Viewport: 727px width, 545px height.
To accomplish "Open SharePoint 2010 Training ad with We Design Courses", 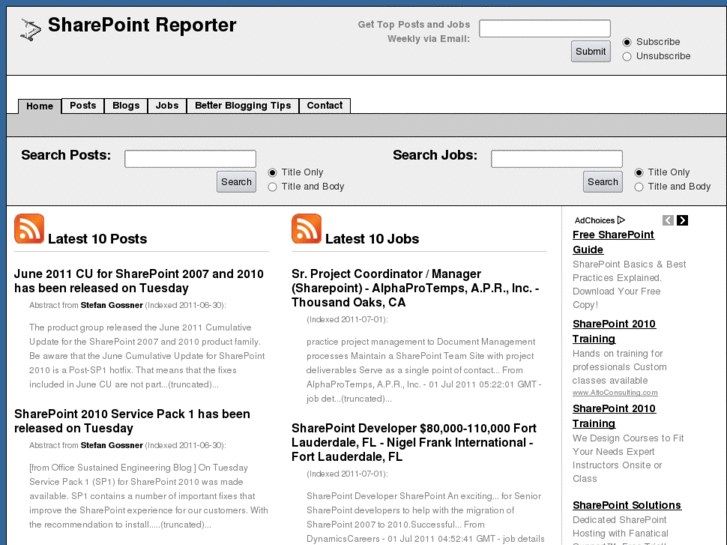I will [614, 416].
